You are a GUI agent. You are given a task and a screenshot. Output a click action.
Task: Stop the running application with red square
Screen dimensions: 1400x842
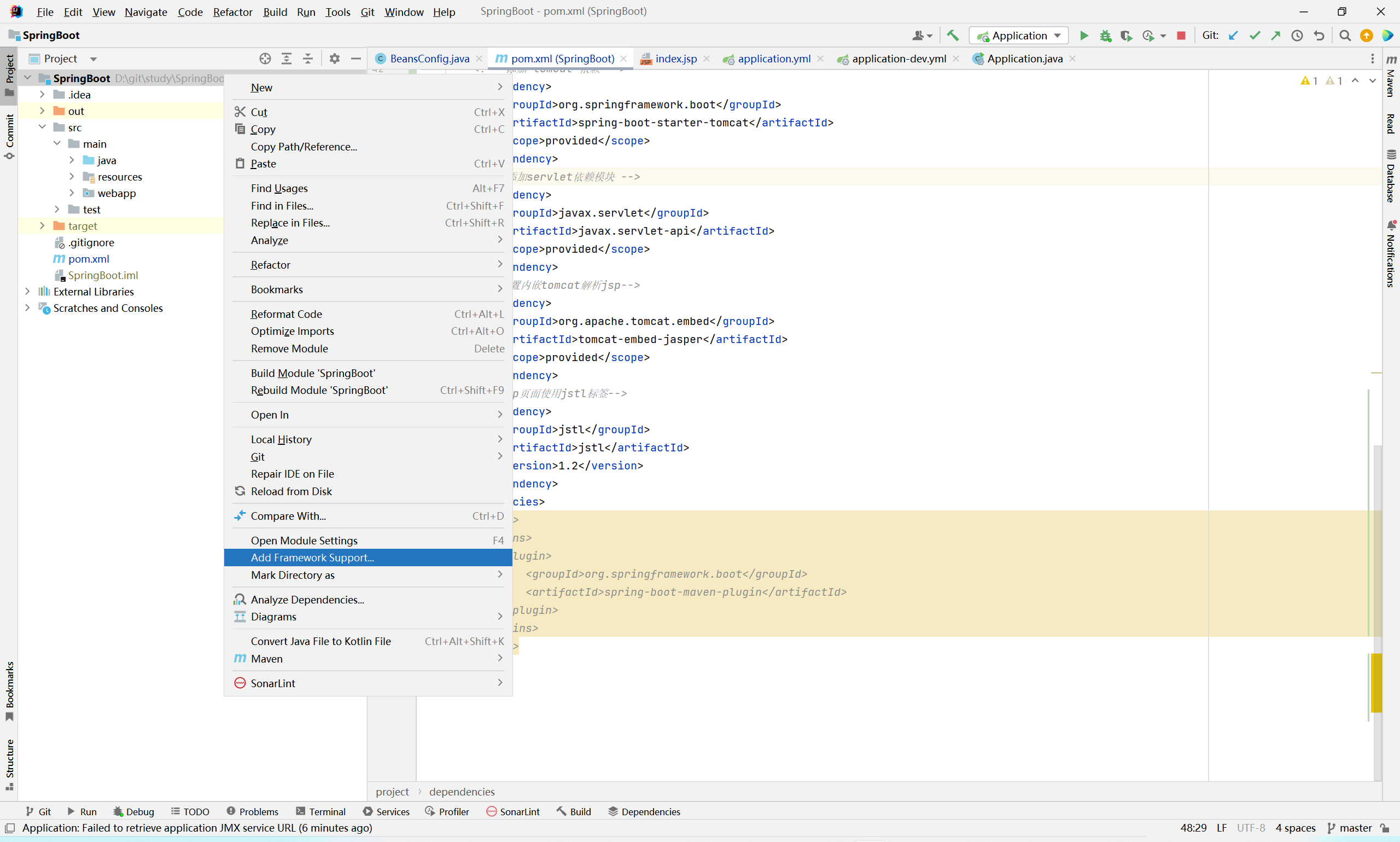click(1181, 36)
